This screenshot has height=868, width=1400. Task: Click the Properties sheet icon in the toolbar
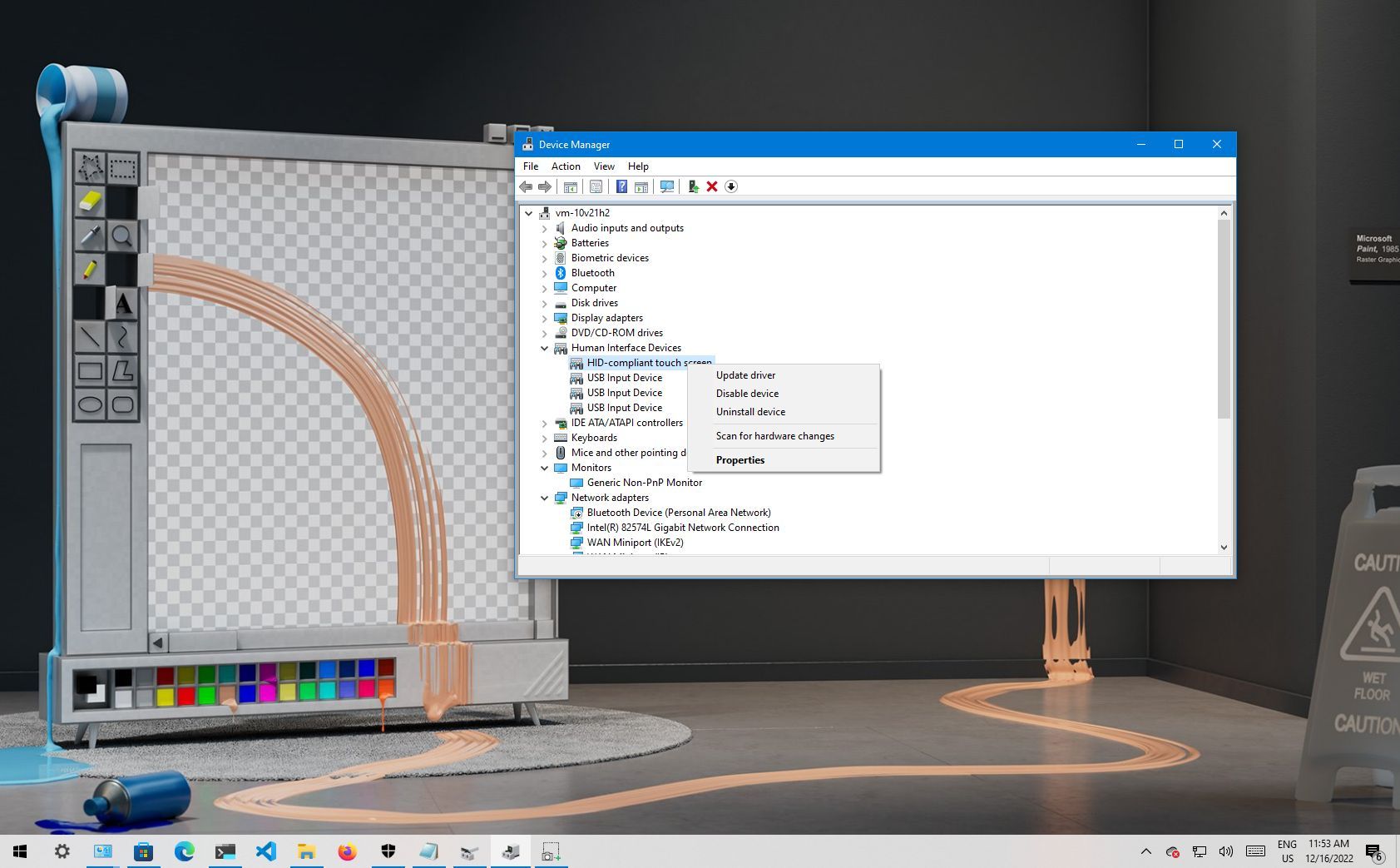tap(596, 186)
